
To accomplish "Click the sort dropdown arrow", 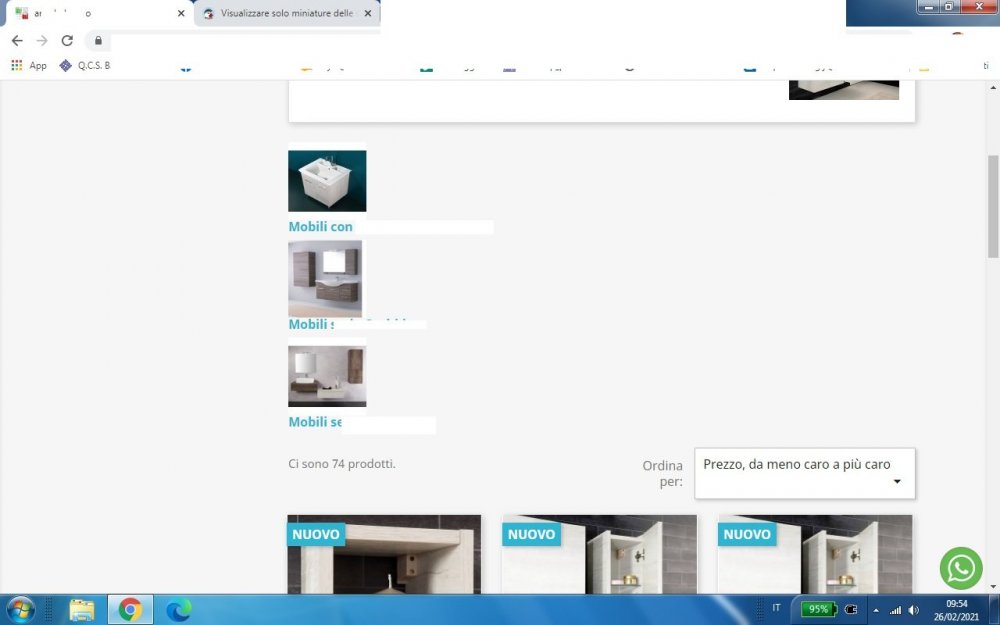I will pyautogui.click(x=897, y=482).
